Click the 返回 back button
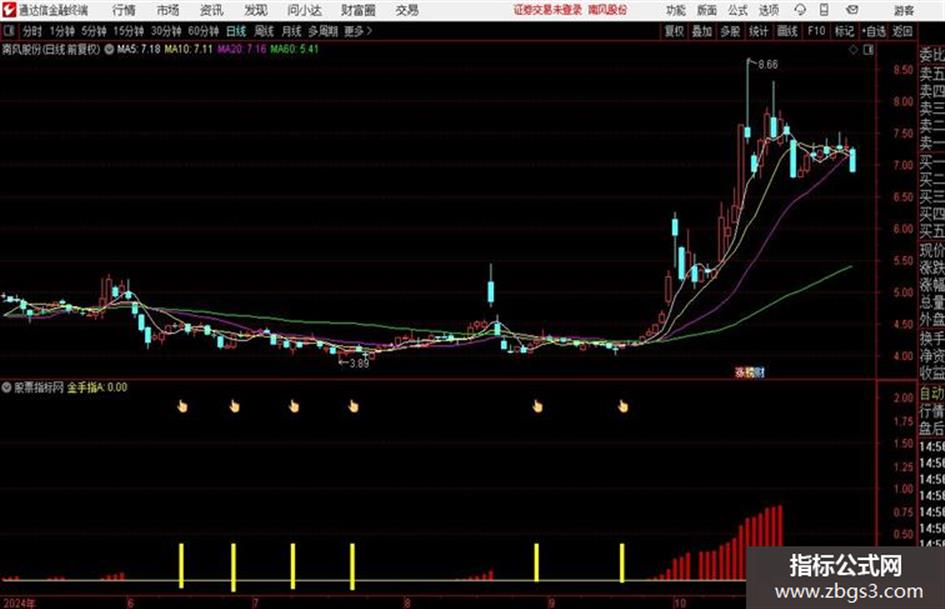Image resolution: width=945 pixels, height=609 pixels. [902, 31]
